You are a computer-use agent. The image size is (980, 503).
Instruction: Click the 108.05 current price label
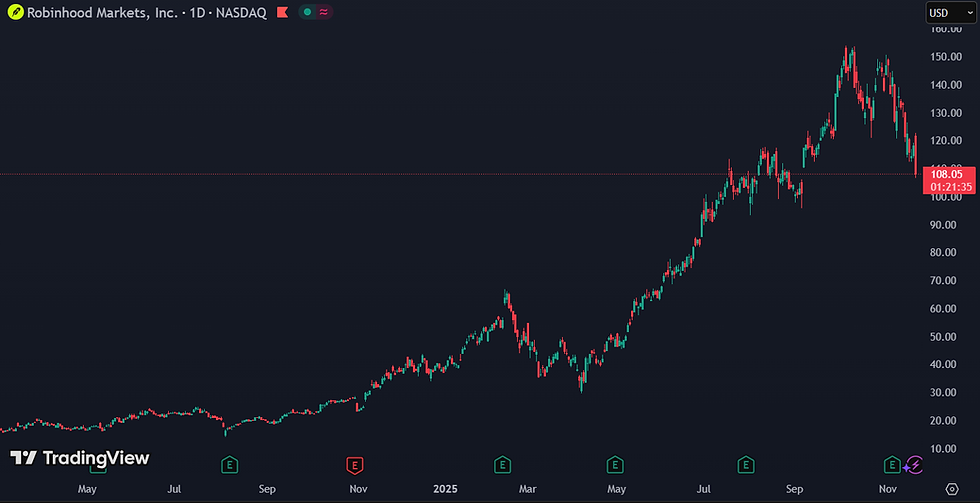point(949,174)
